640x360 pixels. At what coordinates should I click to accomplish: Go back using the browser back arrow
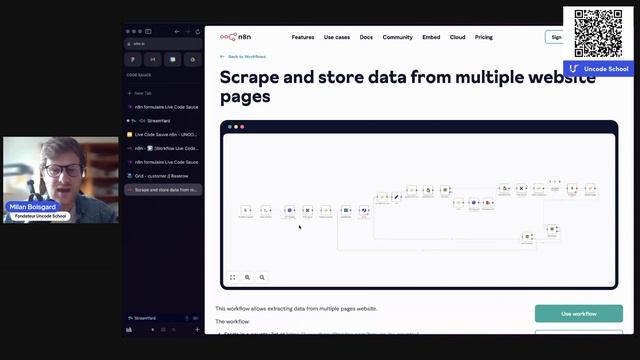[x=177, y=31]
